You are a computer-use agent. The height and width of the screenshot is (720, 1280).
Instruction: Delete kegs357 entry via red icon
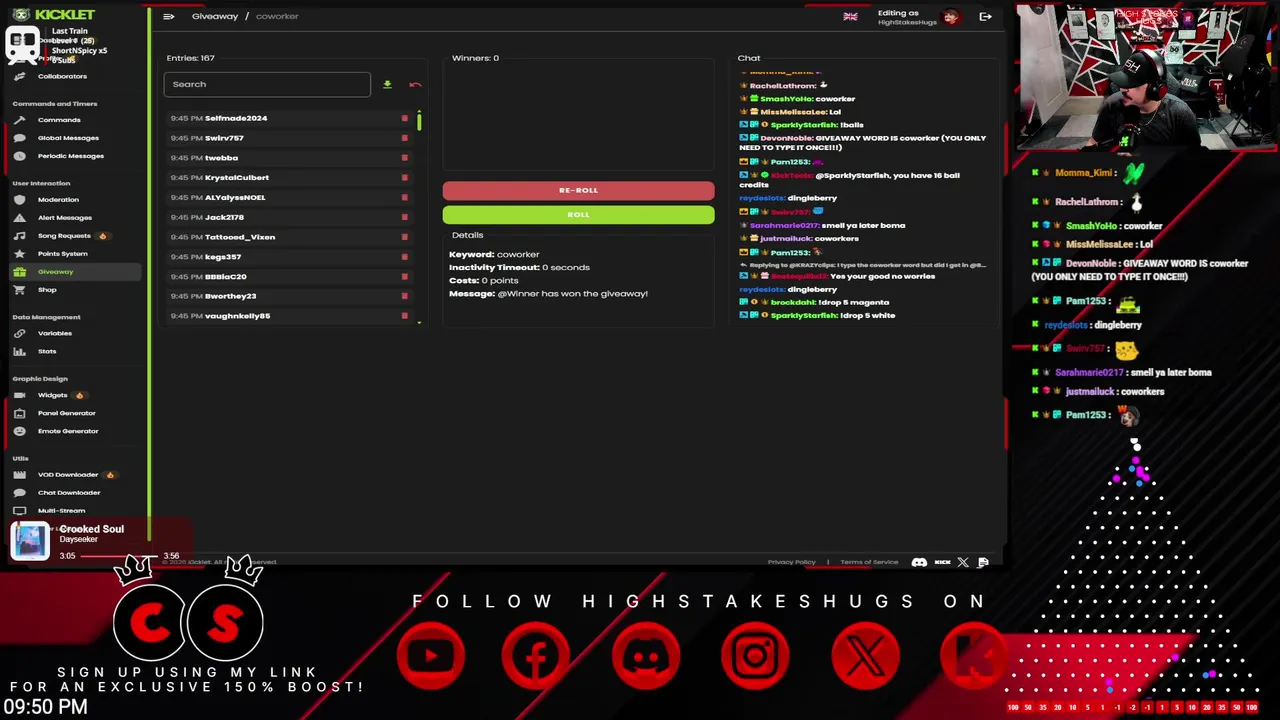pos(404,257)
